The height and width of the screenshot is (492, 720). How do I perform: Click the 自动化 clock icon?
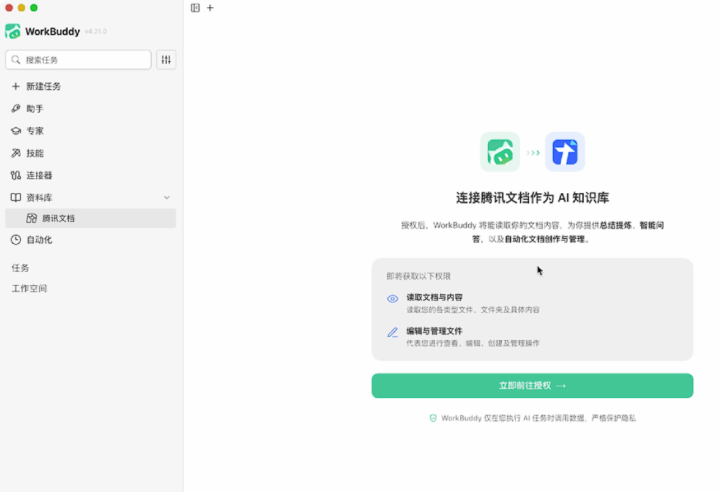click(x=16, y=240)
